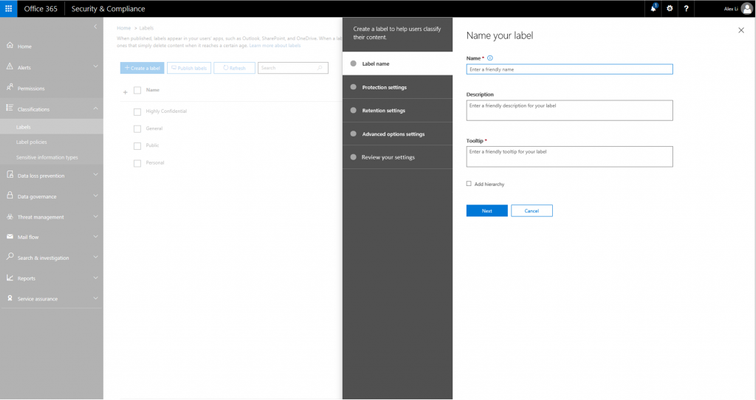Collapse the Classifications section
The width and height of the screenshot is (756, 400).
[x=95, y=108]
